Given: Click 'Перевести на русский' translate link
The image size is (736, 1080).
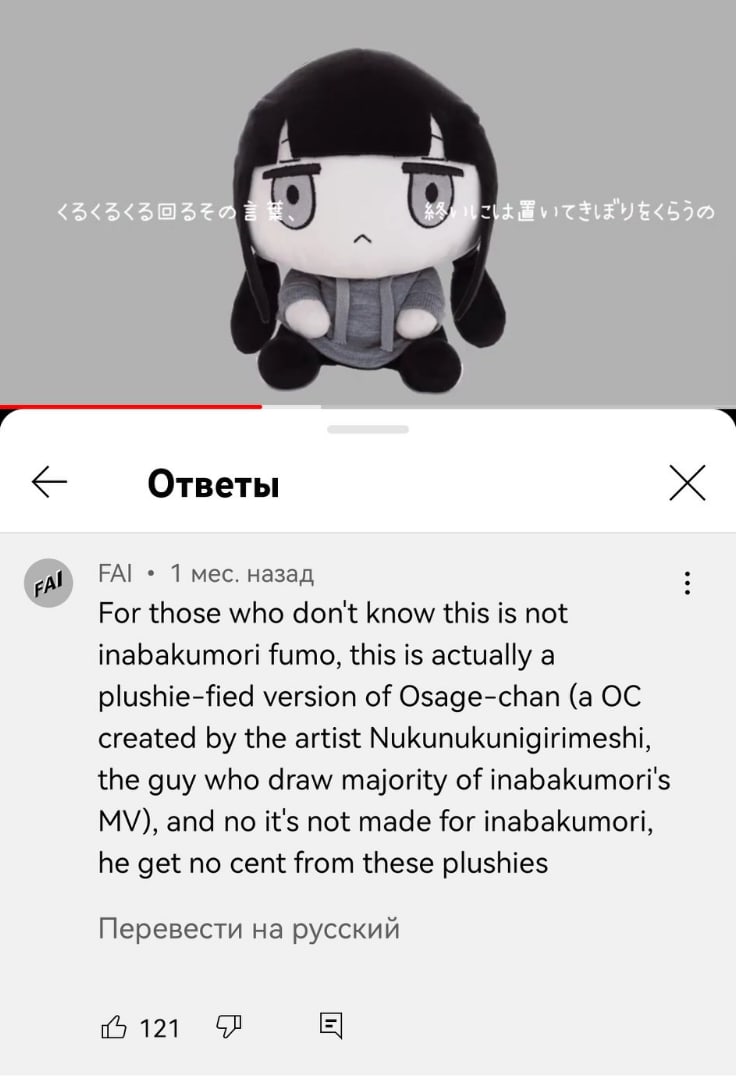Looking at the screenshot, I should [x=249, y=928].
